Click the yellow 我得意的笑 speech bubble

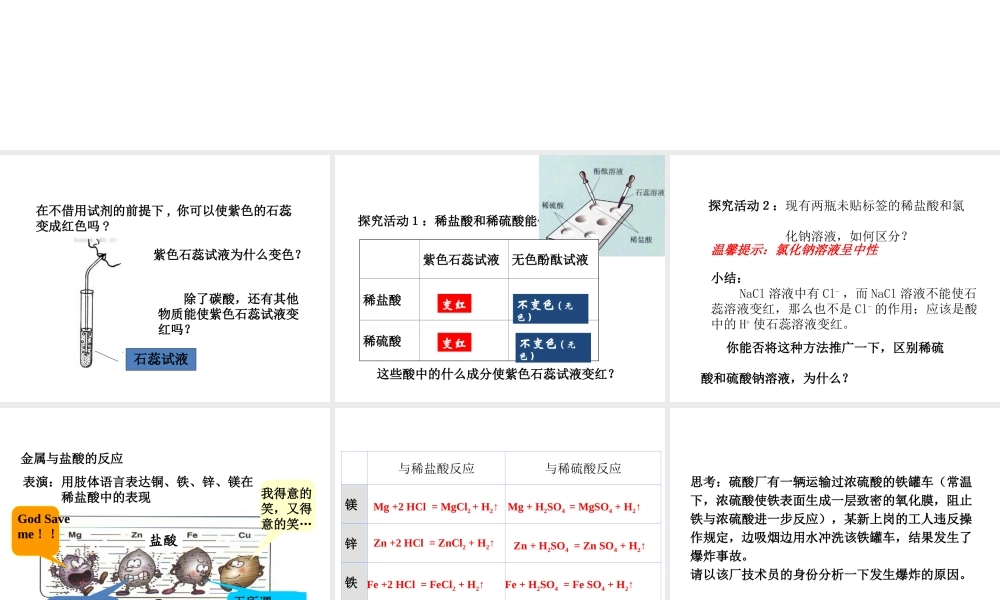(x=286, y=508)
